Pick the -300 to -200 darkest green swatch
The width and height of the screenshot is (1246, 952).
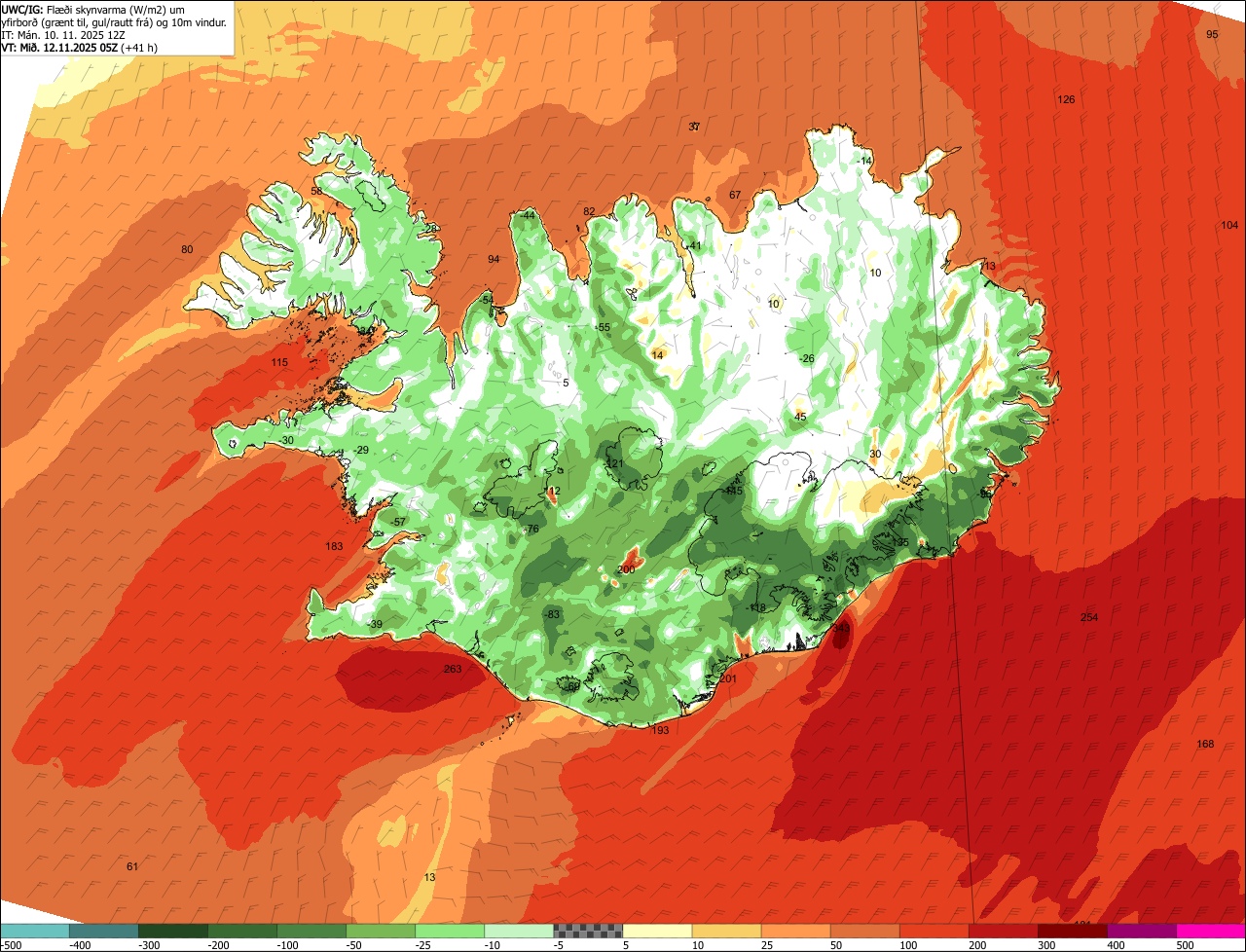click(173, 931)
